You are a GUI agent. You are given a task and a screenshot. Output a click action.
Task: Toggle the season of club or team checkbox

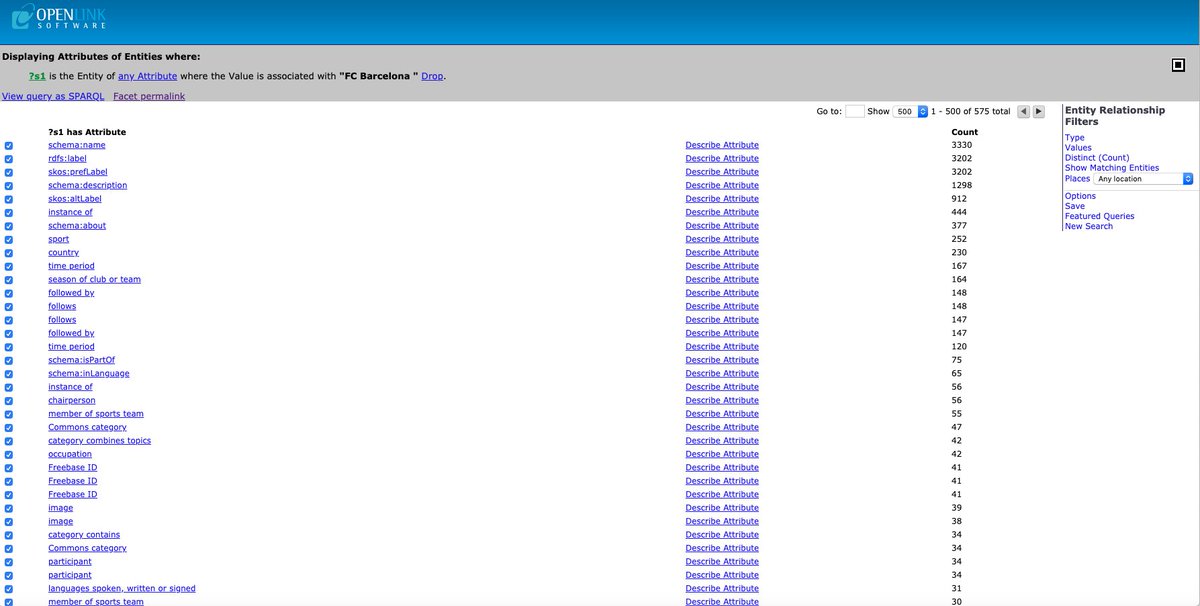[9, 280]
